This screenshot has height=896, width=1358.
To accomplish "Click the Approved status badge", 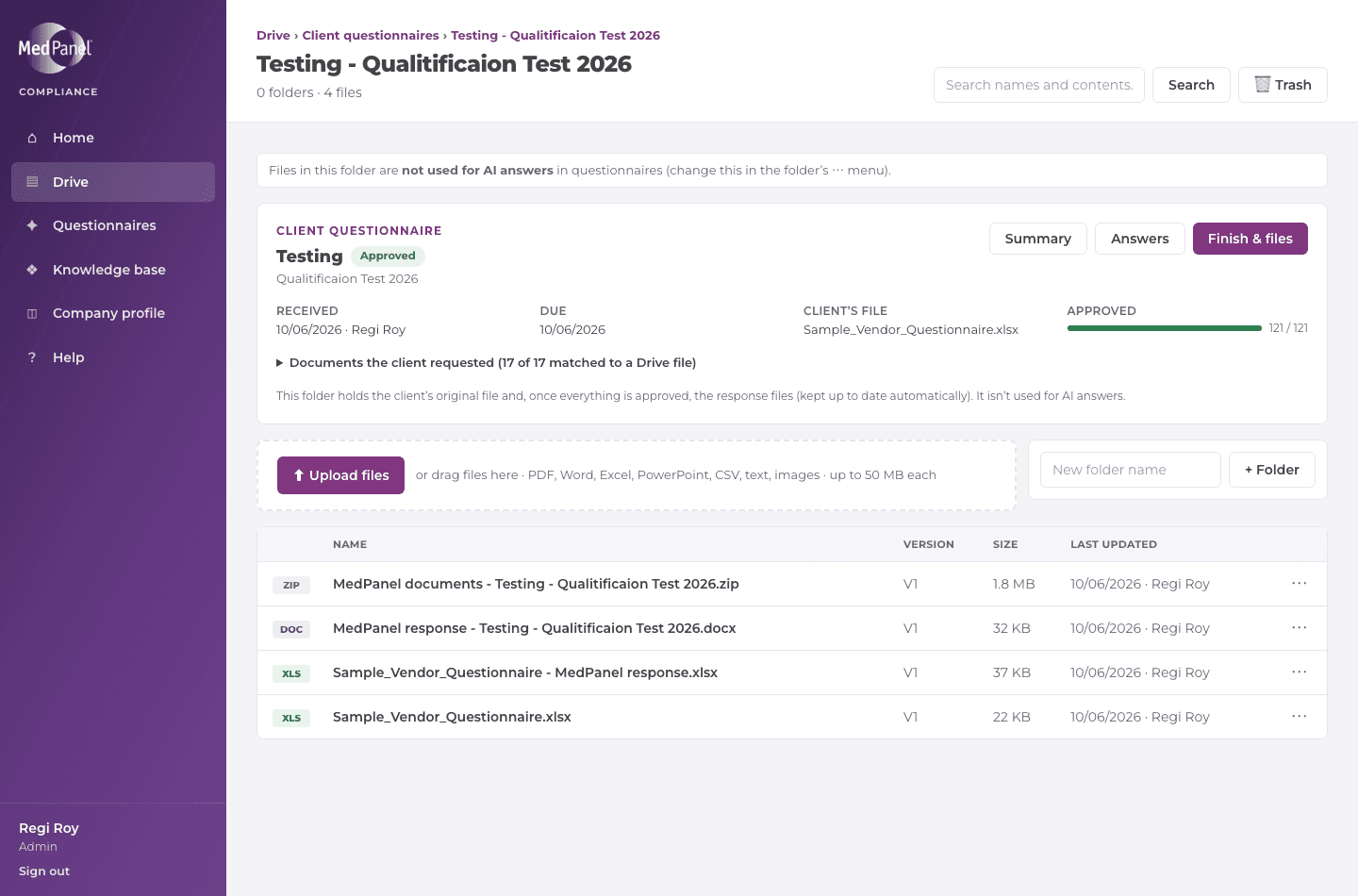I will tap(388, 256).
